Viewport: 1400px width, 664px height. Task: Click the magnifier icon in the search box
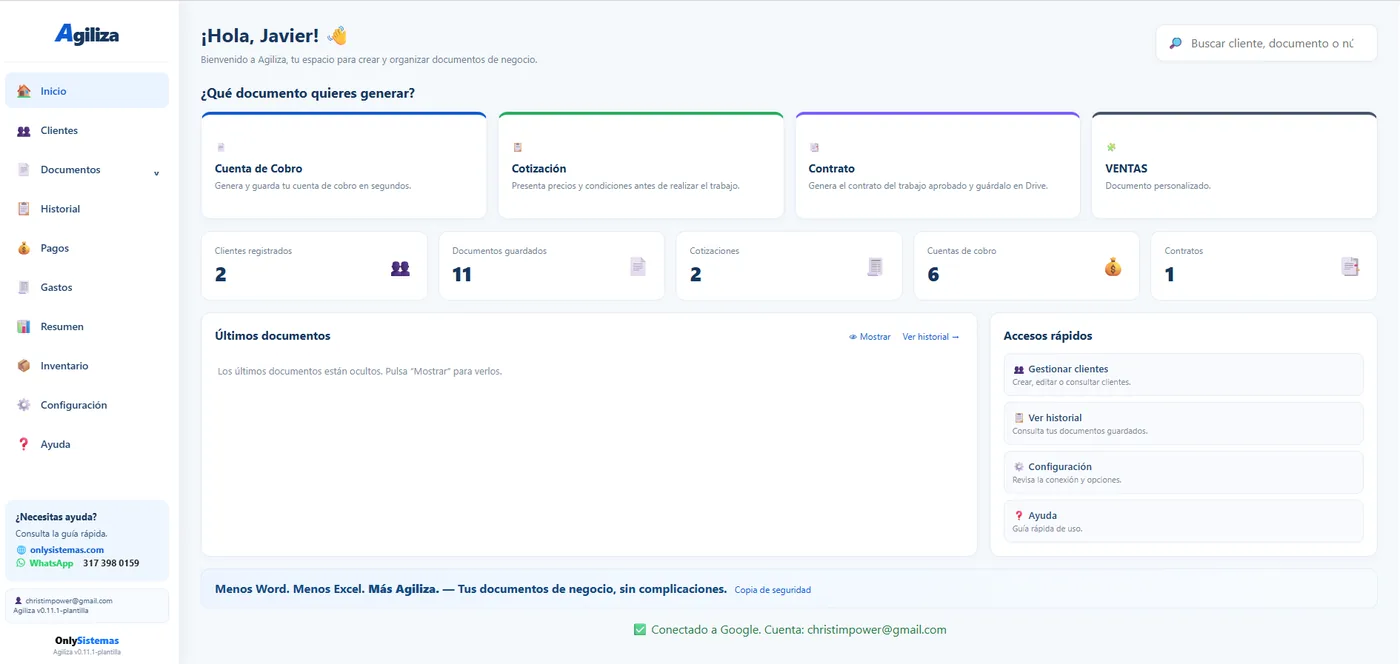(x=1176, y=43)
